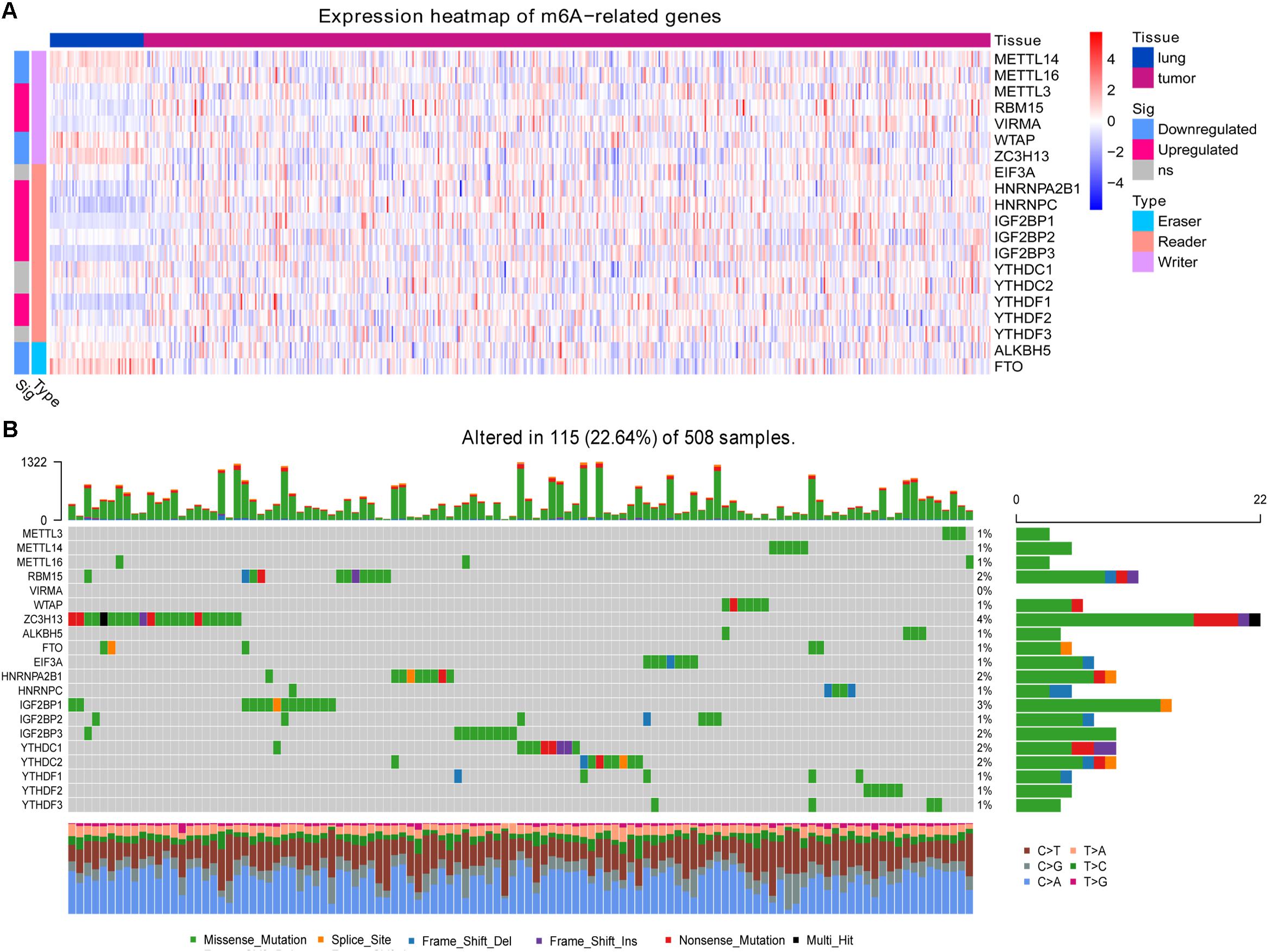
Task: Click the YTHDC2 oncoplot row label
Action: [42, 762]
